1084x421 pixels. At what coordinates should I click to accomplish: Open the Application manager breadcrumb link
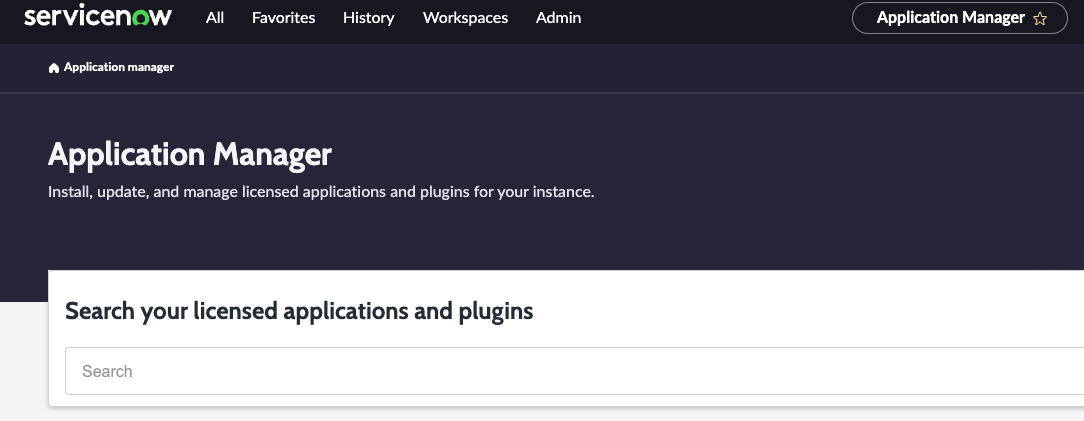click(119, 67)
